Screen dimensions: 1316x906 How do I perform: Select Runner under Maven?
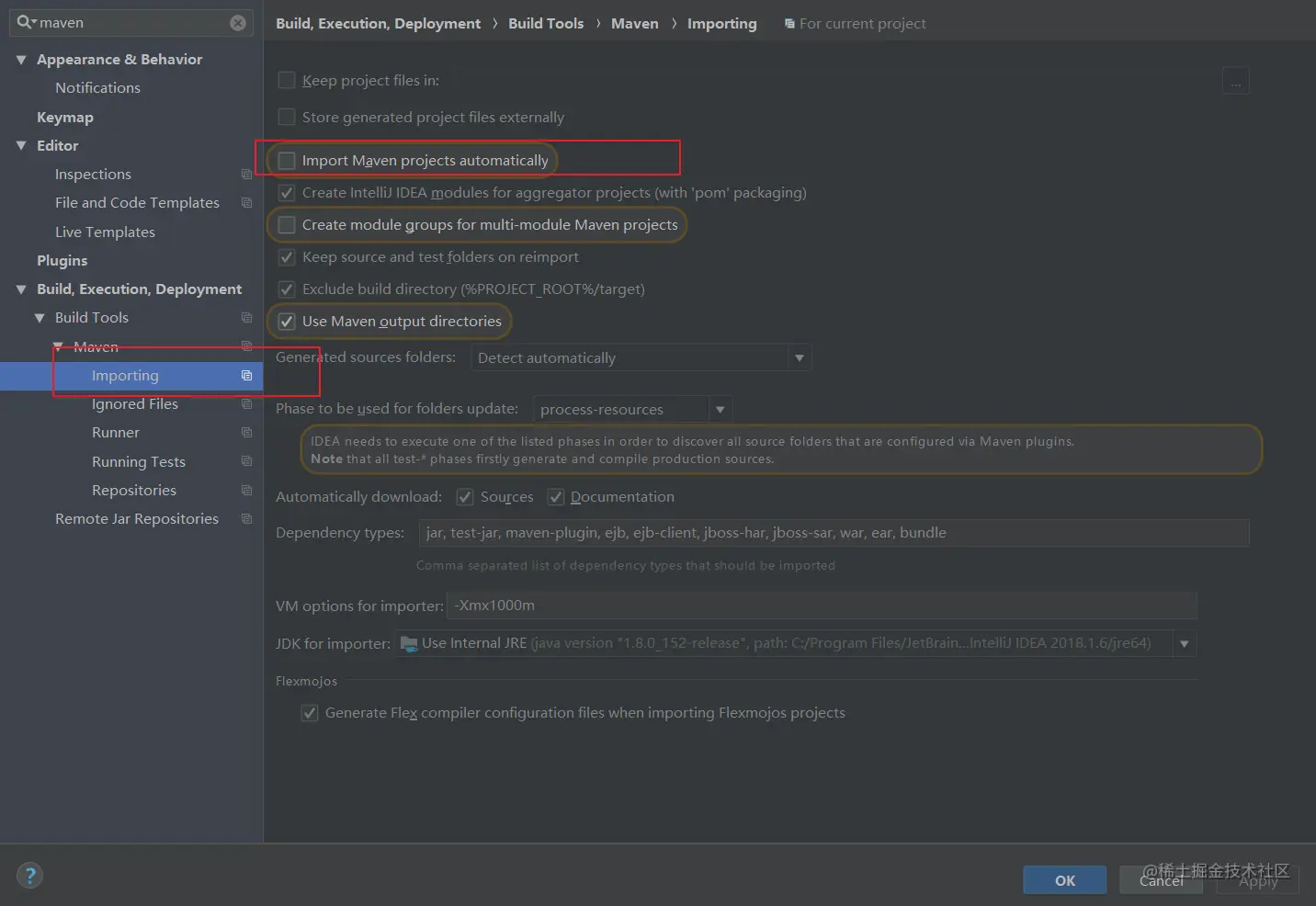pyautogui.click(x=116, y=433)
